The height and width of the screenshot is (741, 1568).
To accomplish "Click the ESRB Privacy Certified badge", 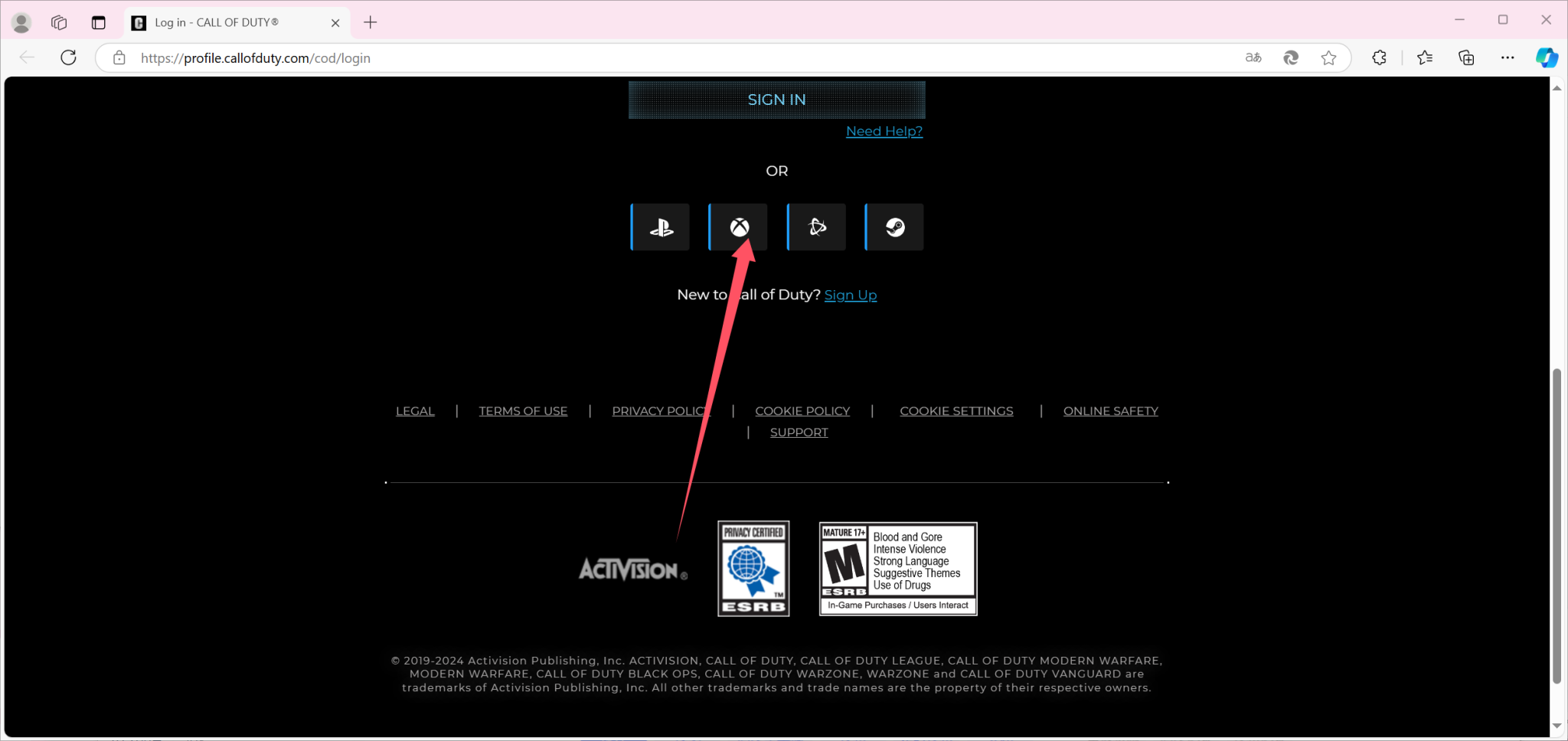I will click(753, 569).
